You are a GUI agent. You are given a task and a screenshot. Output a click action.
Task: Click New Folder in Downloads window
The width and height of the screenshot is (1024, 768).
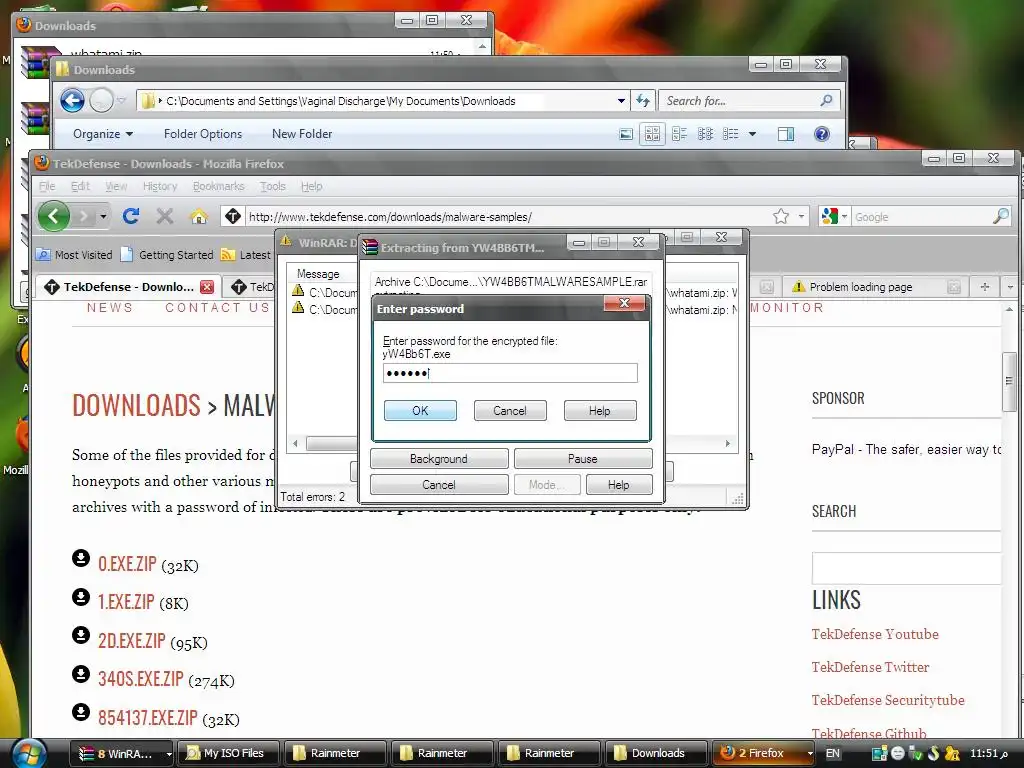point(302,134)
